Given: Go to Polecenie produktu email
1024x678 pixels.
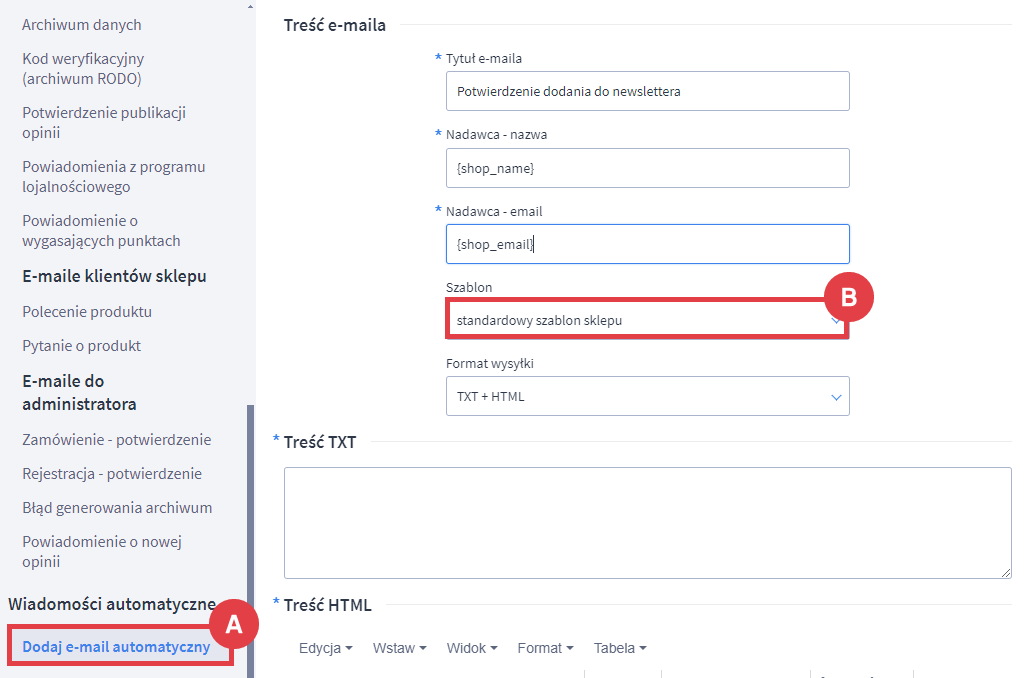Looking at the screenshot, I should (87, 311).
